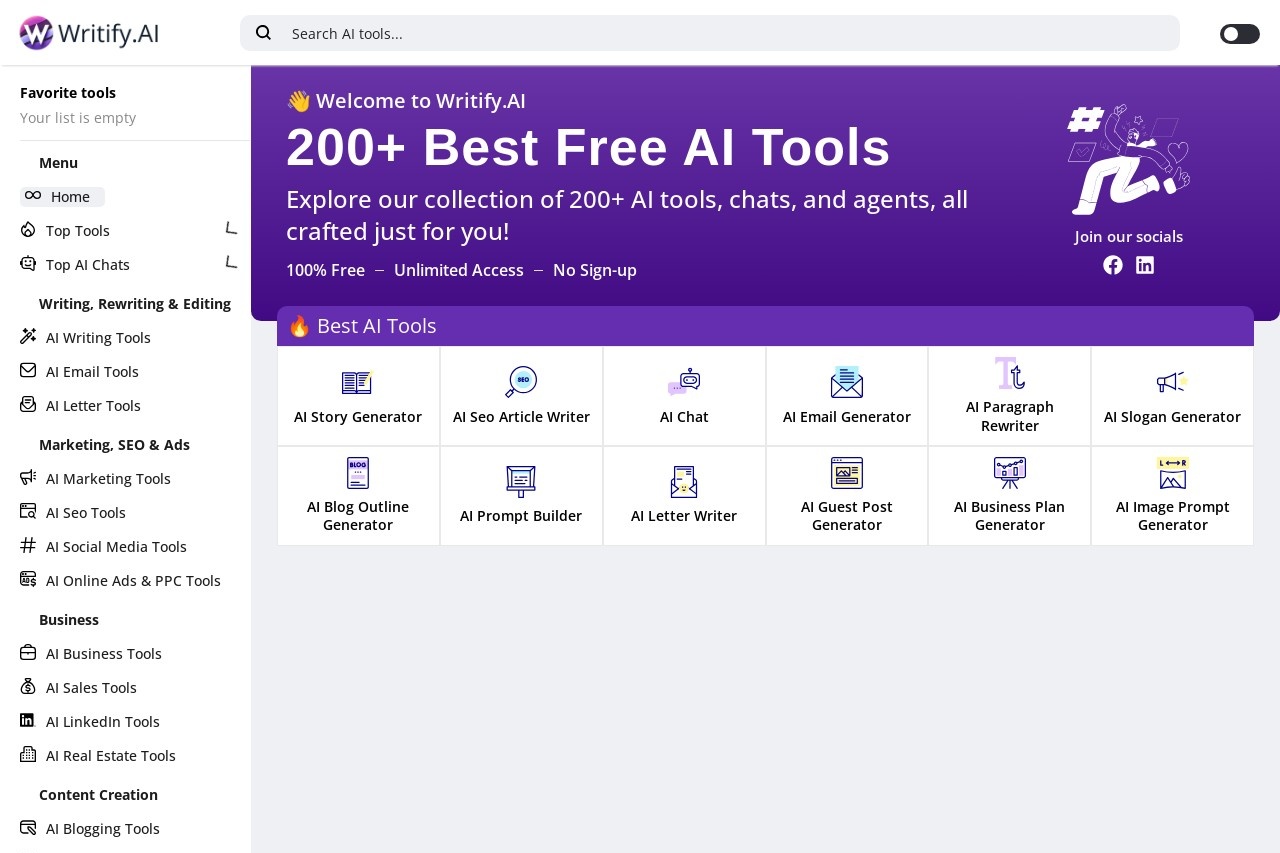Open AI Marketing Tools category
1280x853 pixels.
click(108, 479)
